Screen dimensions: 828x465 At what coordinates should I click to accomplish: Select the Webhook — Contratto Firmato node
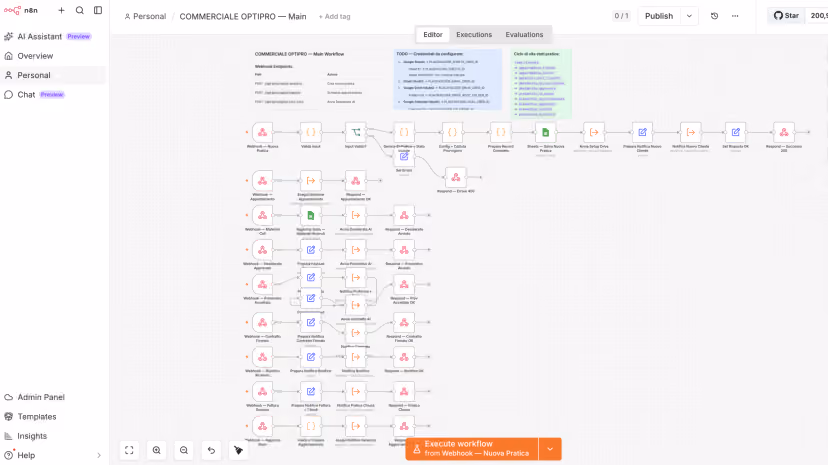(x=262, y=322)
